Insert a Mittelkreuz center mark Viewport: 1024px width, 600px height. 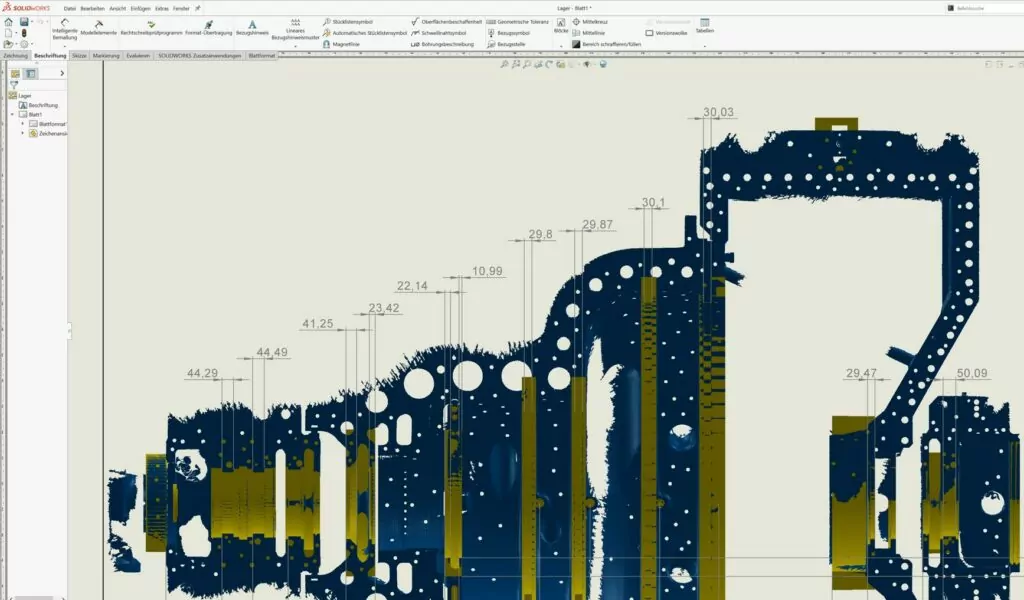[594, 21]
